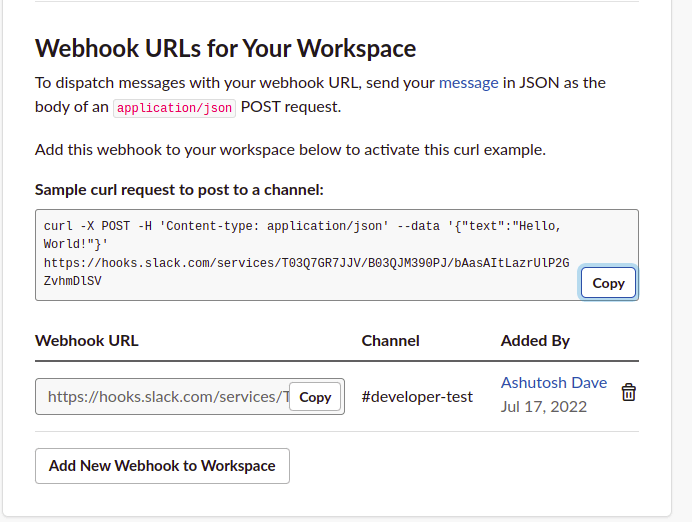The width and height of the screenshot is (692, 522).
Task: Copy the sample curl request
Action: (608, 283)
